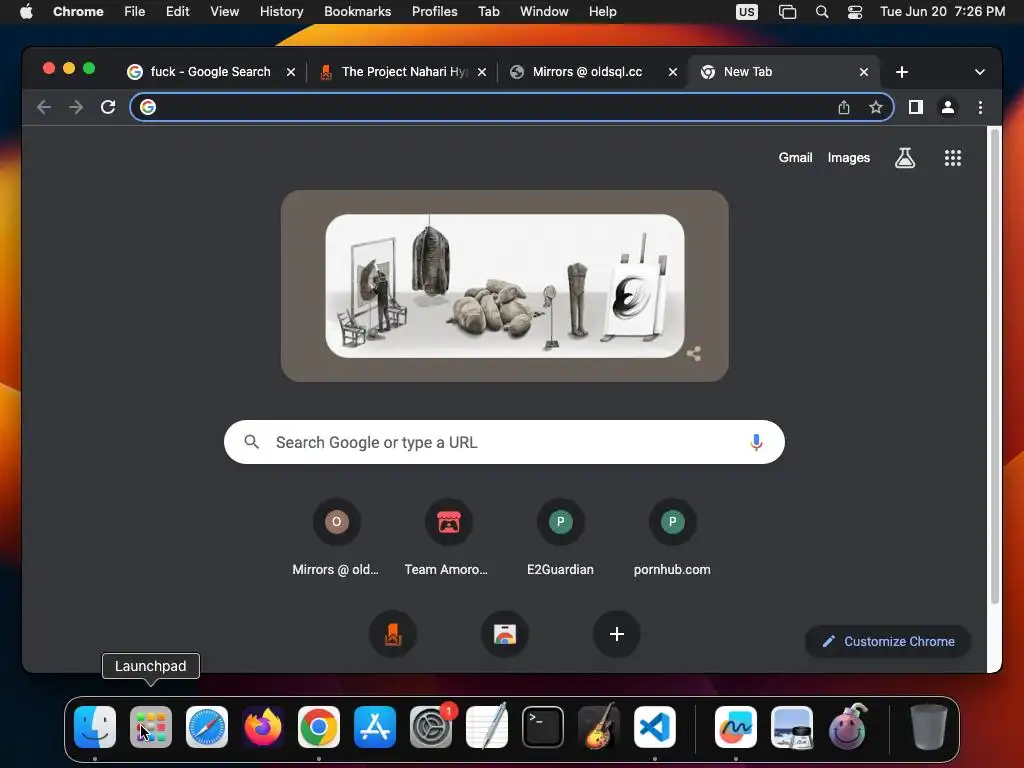Launch Firefox from the Dock

(263, 727)
